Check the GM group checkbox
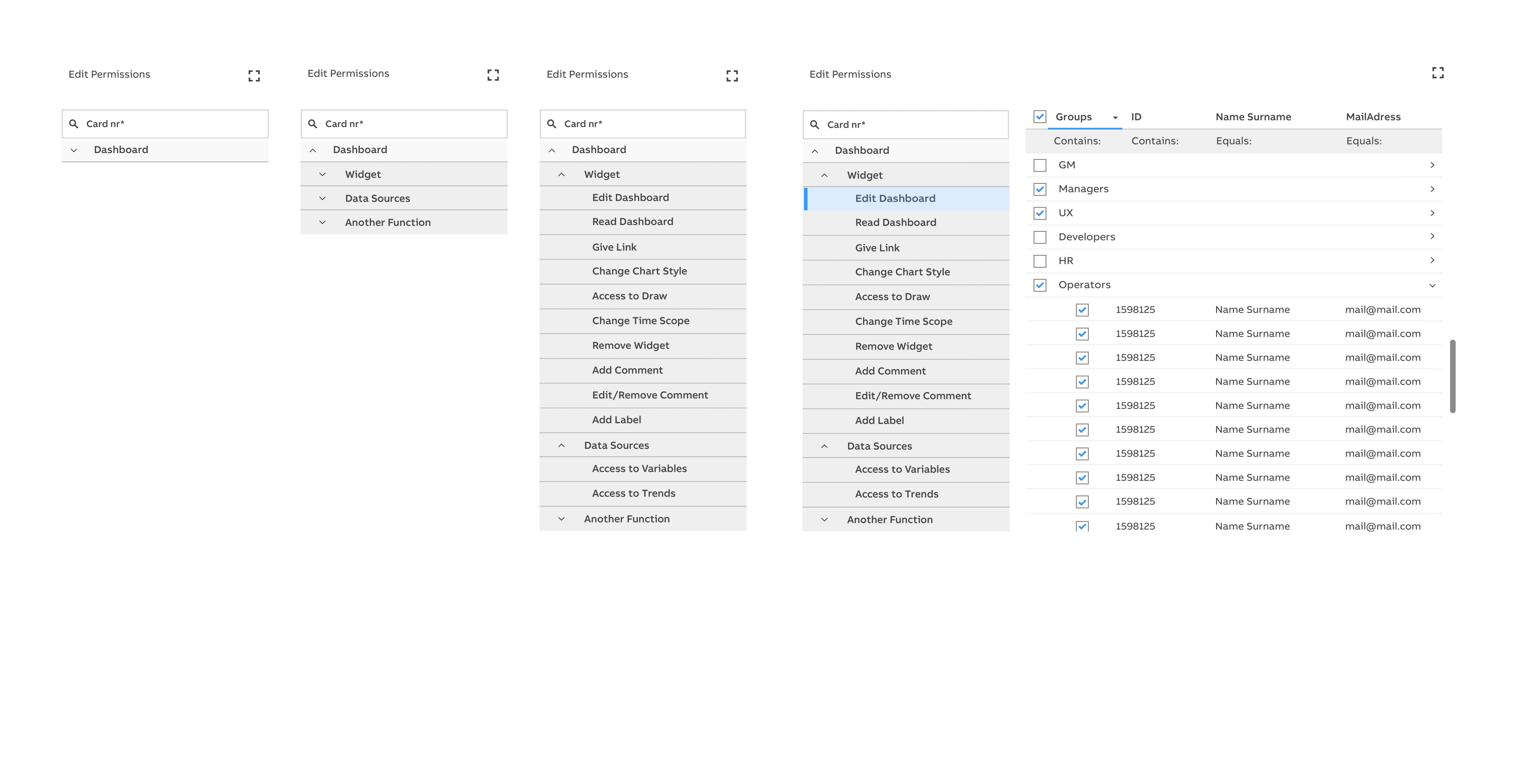The image size is (1535, 784). 1040,165
